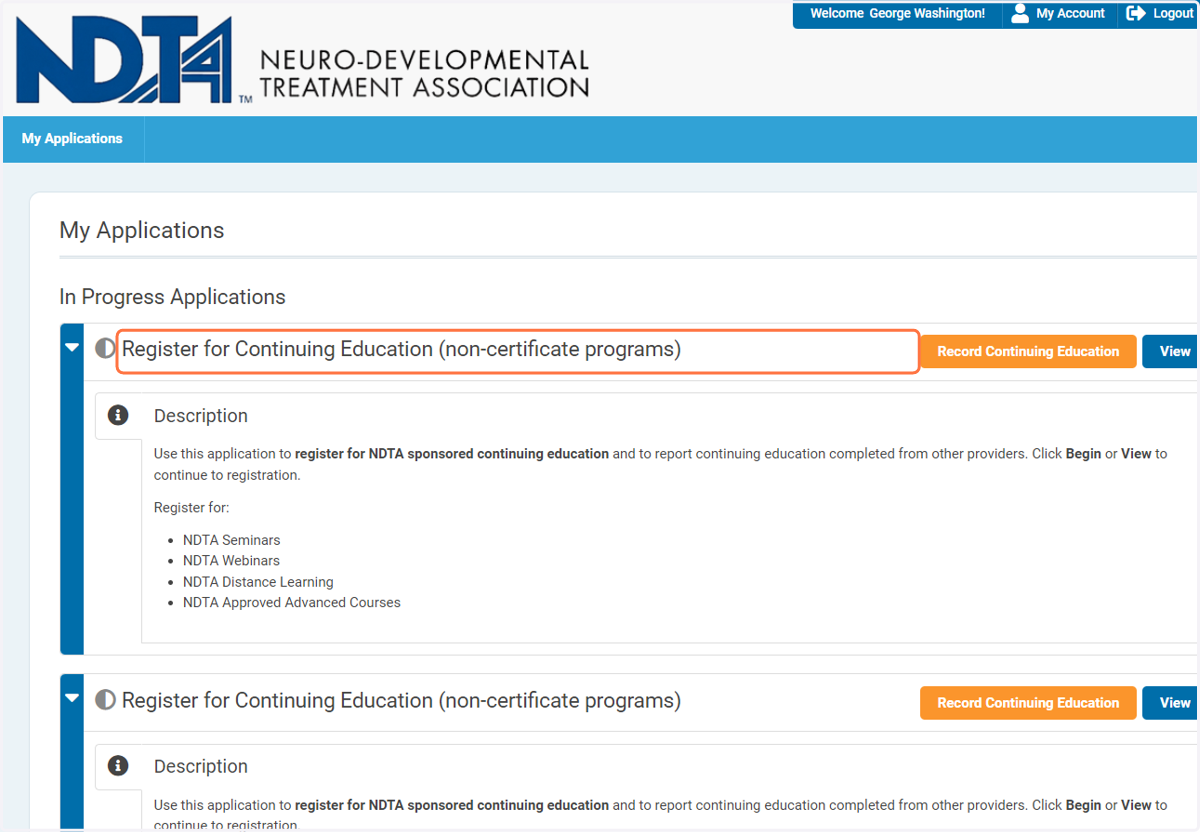Click the NDTA Distance Learning list item

258,582
